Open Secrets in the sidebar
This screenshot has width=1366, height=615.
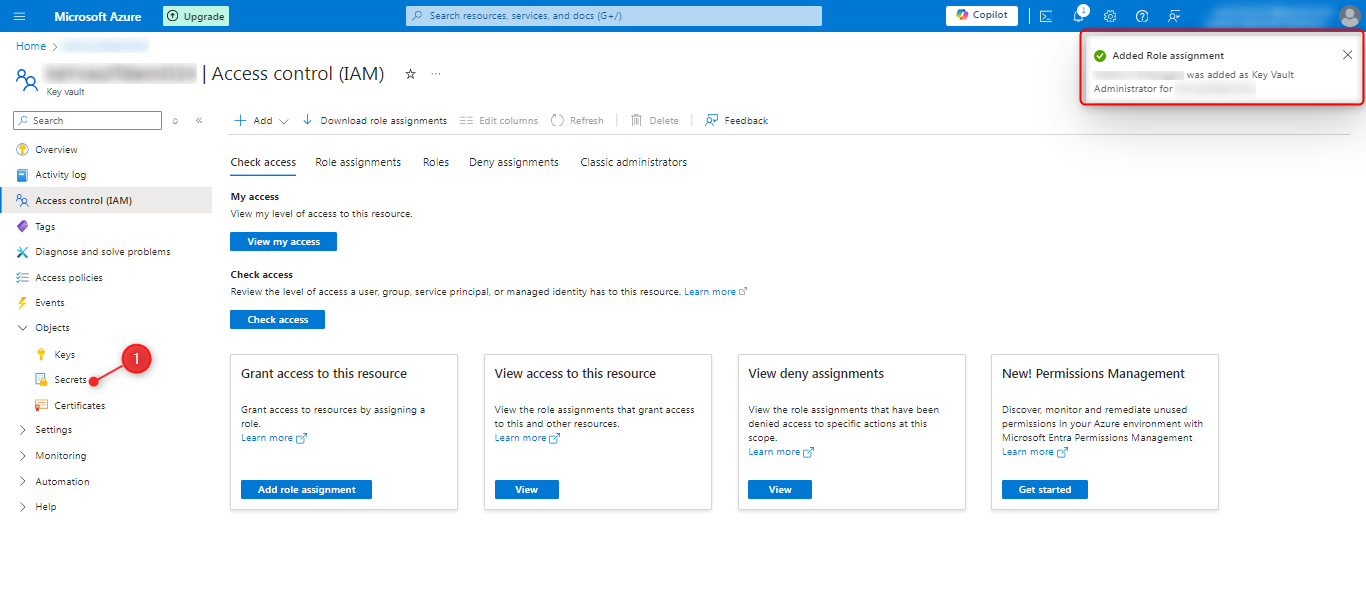[70, 380]
